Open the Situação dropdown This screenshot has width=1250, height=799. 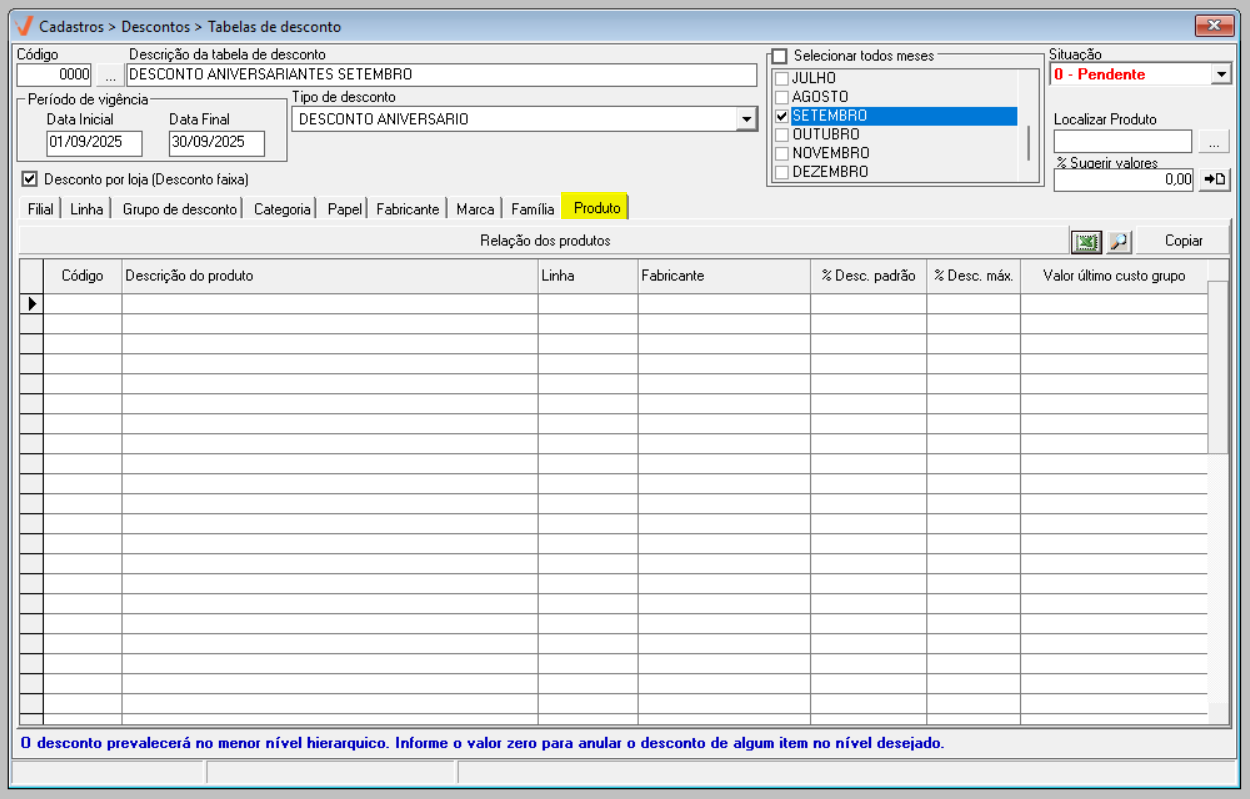1221,74
